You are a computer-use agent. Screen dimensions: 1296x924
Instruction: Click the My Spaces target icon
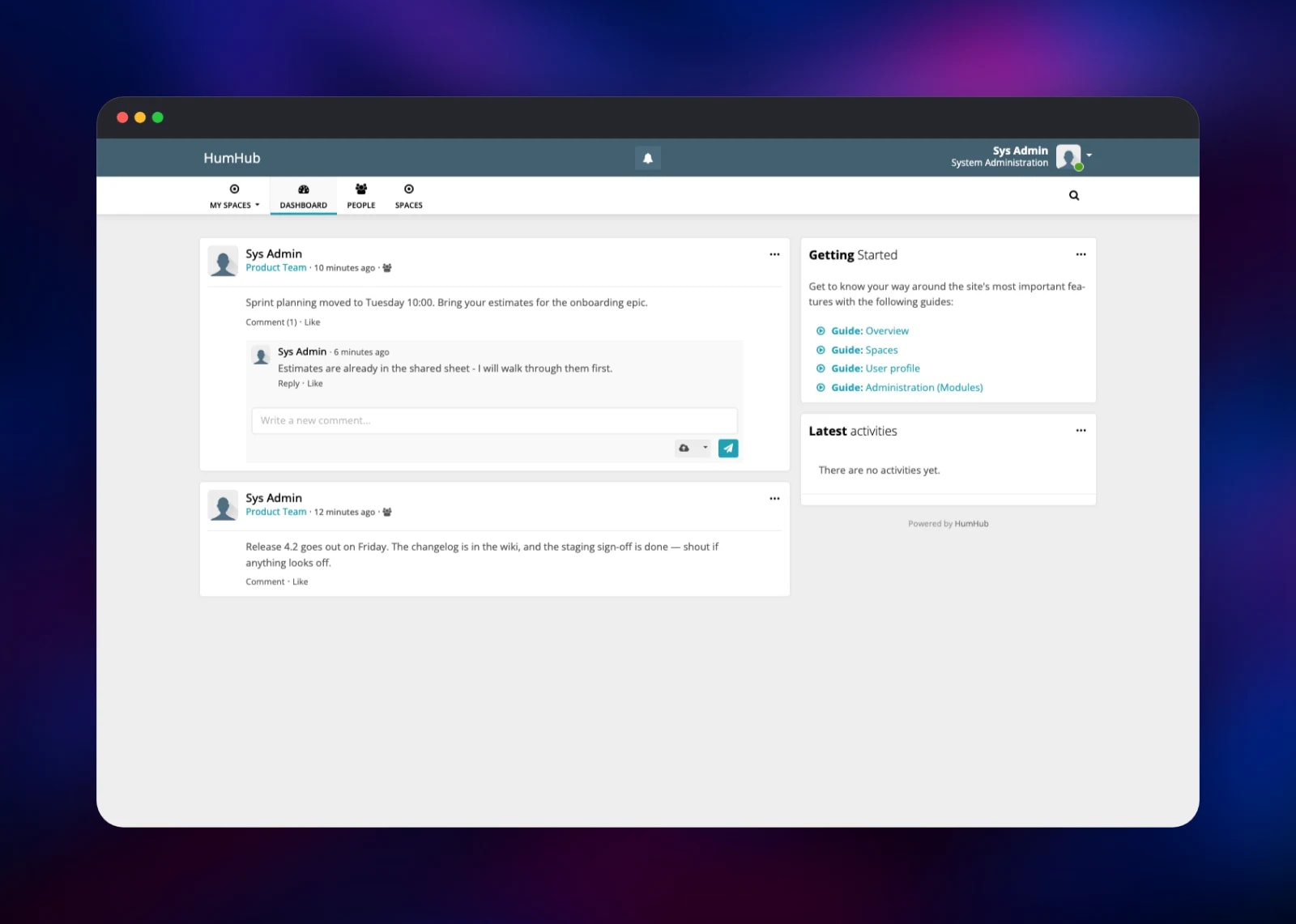pyautogui.click(x=234, y=189)
